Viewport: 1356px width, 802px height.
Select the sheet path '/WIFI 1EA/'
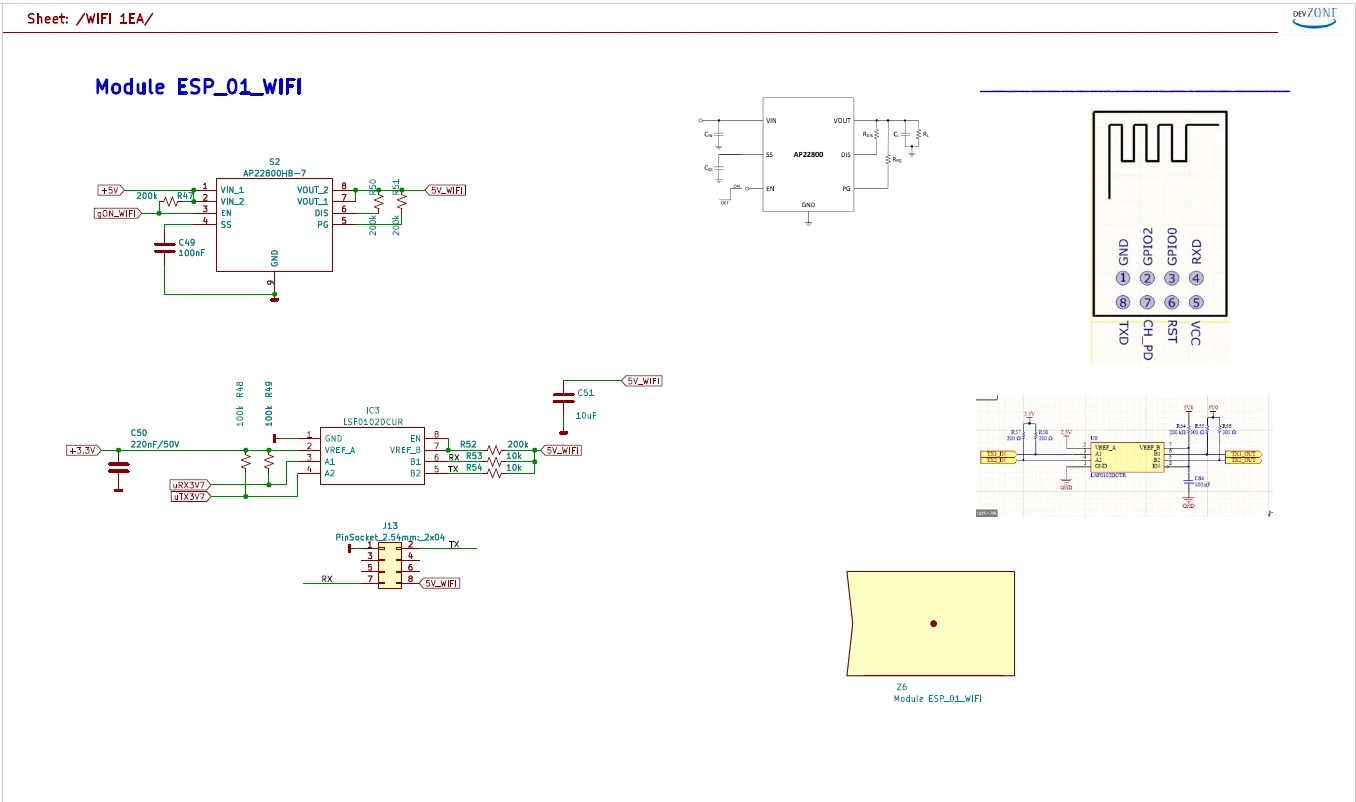(x=115, y=19)
